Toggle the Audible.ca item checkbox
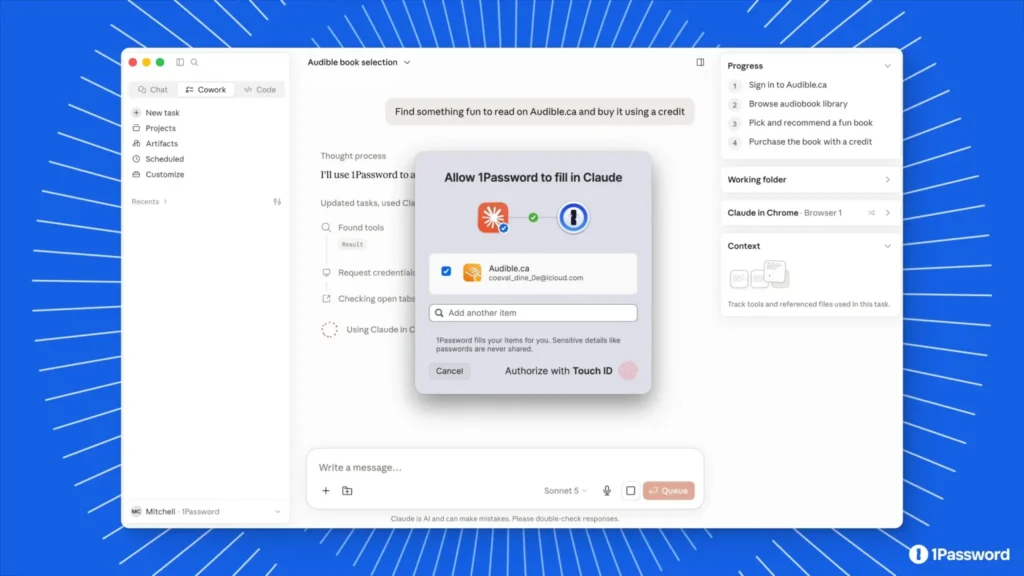The height and width of the screenshot is (576, 1024). tap(446, 271)
